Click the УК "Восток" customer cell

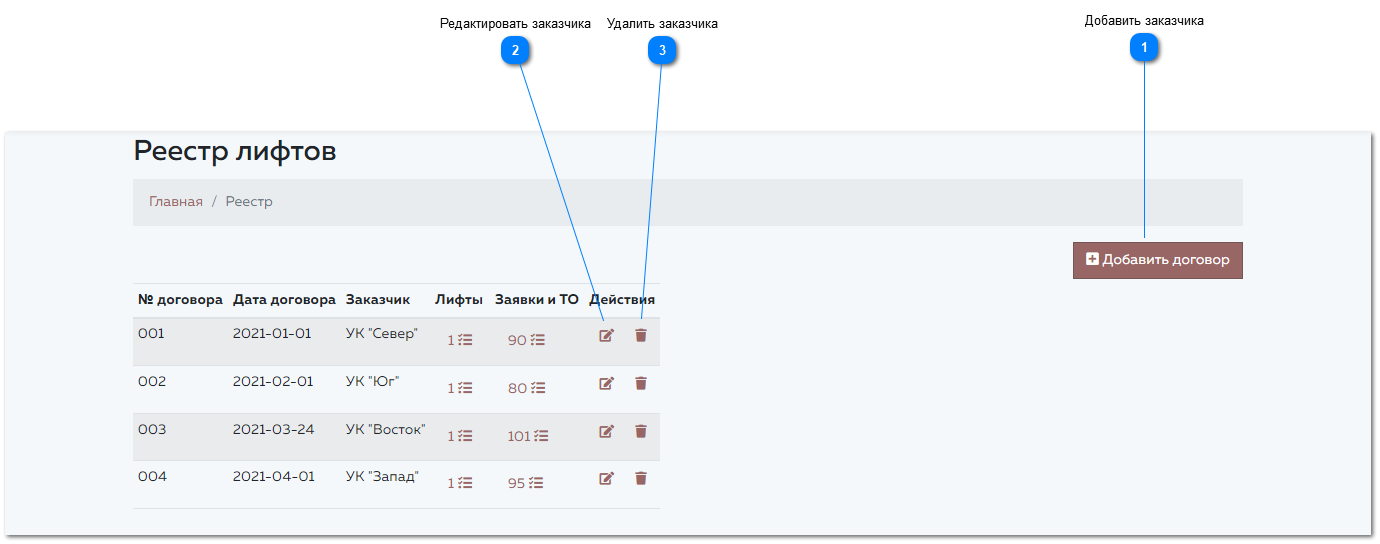[386, 430]
